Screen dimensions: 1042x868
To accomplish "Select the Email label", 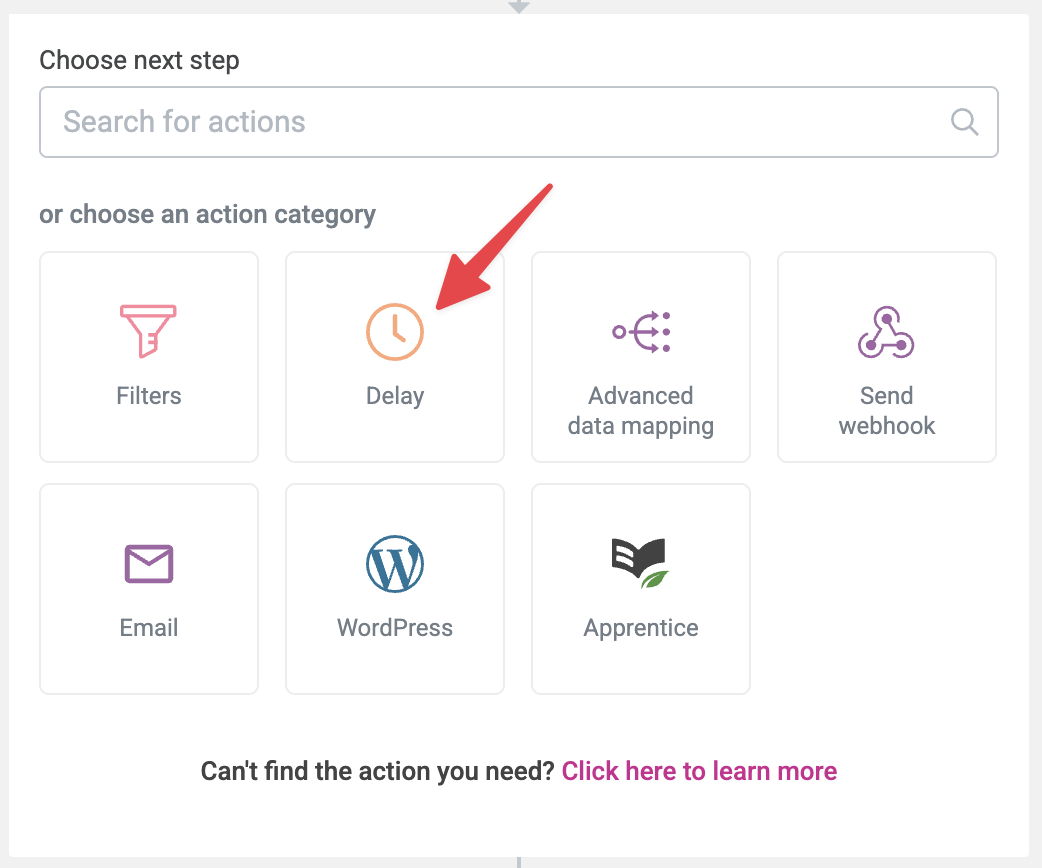I will tap(149, 628).
